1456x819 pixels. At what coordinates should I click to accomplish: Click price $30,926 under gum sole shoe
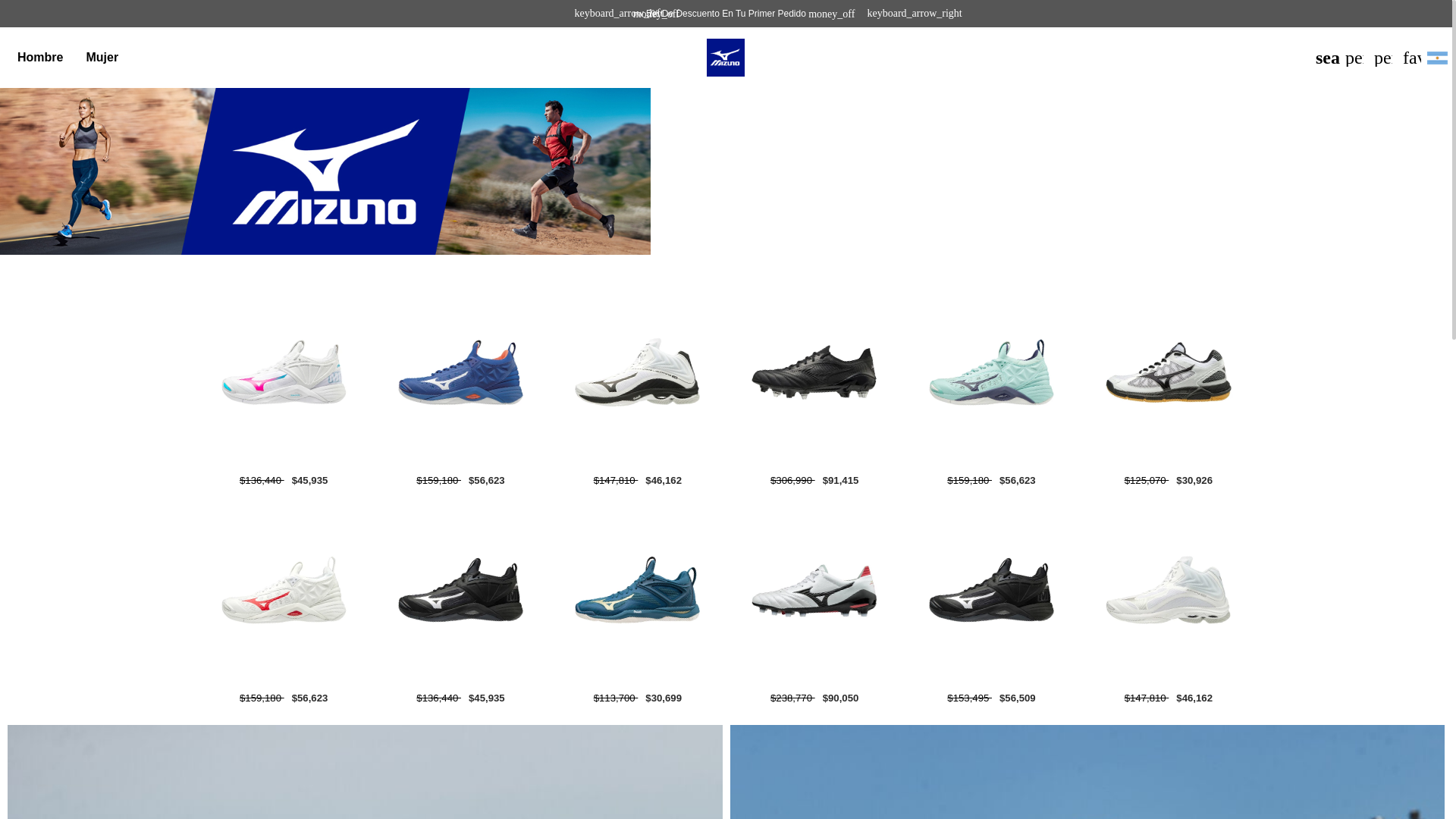tap(1194, 481)
